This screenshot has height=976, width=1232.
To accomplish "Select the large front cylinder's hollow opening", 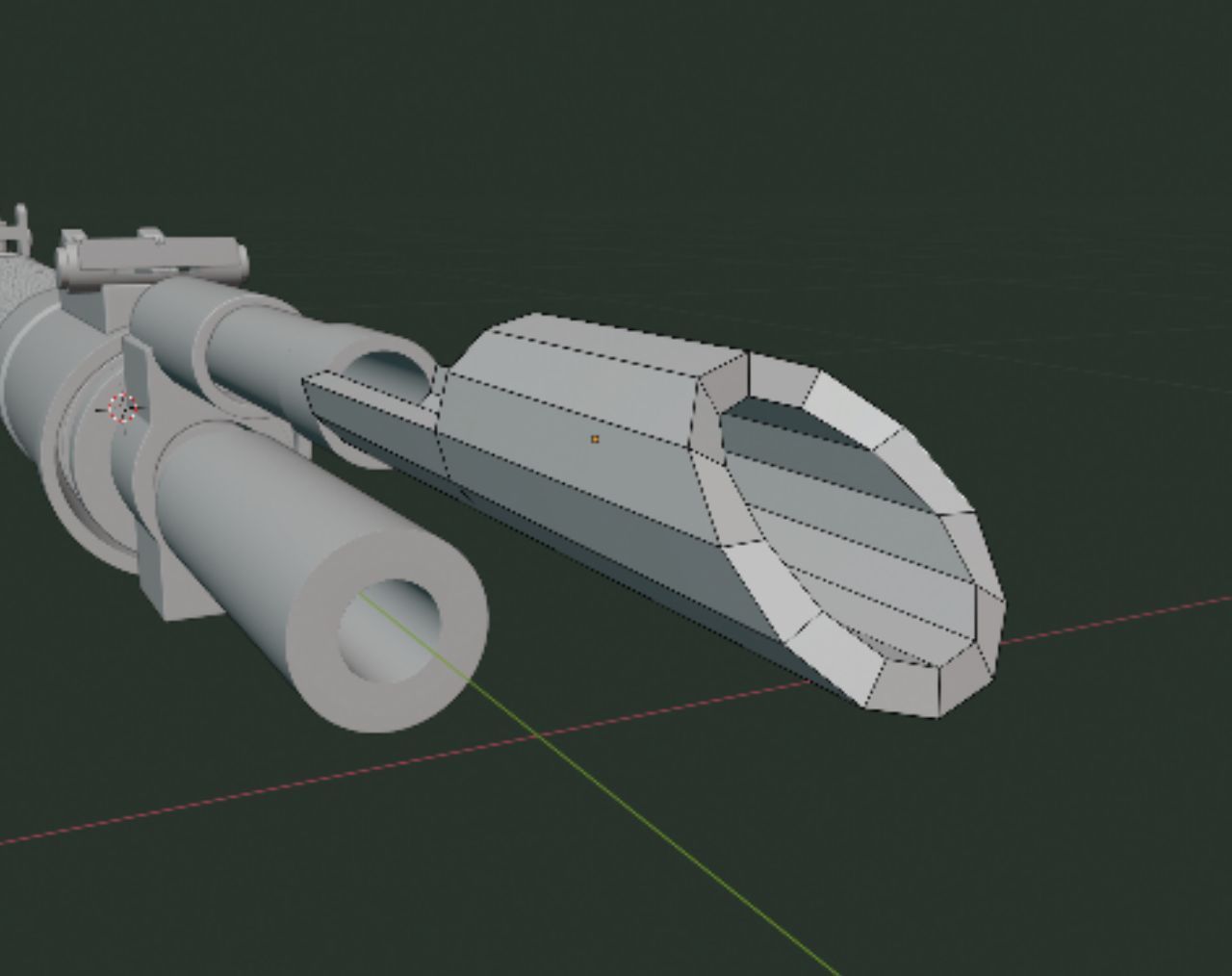I will pyautogui.click(x=389, y=630).
